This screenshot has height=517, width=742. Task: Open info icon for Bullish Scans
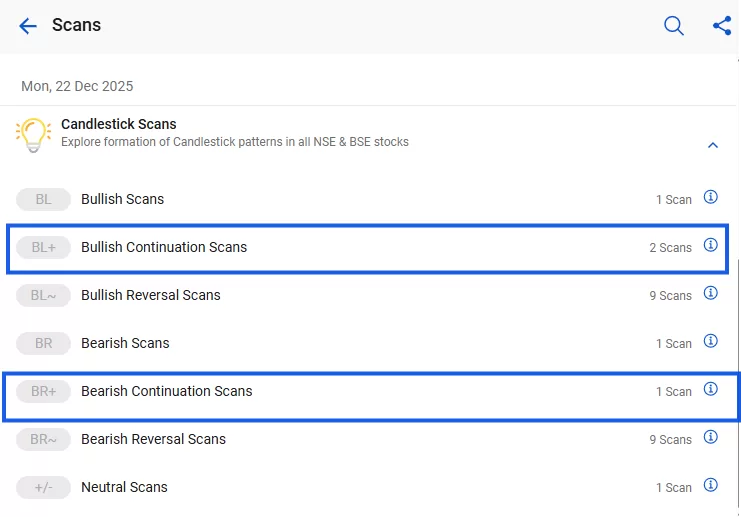711,198
